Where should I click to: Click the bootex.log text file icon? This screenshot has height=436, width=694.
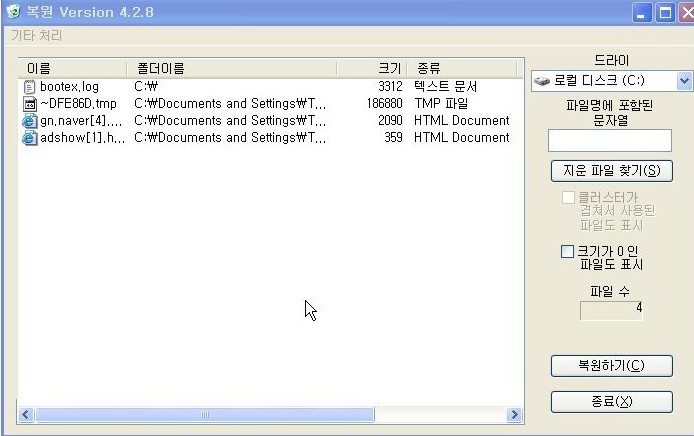pyautogui.click(x=29, y=87)
